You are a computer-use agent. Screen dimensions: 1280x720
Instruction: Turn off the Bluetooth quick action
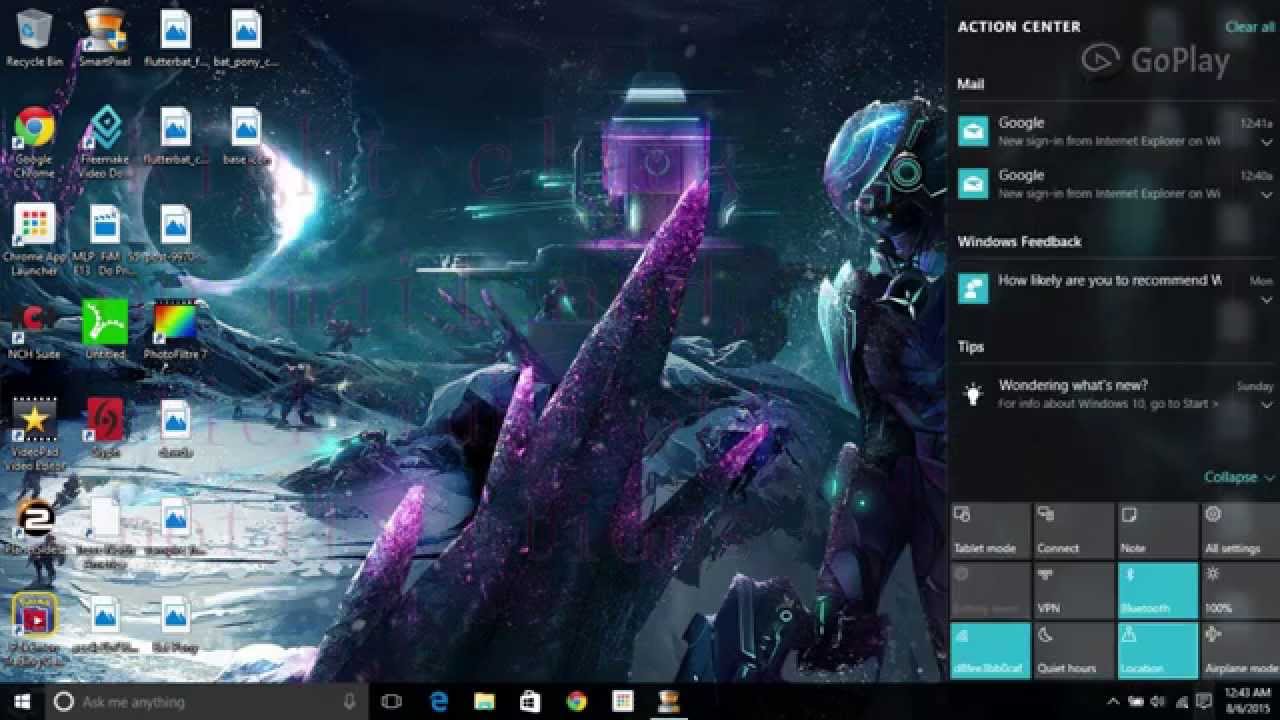pos(1158,590)
